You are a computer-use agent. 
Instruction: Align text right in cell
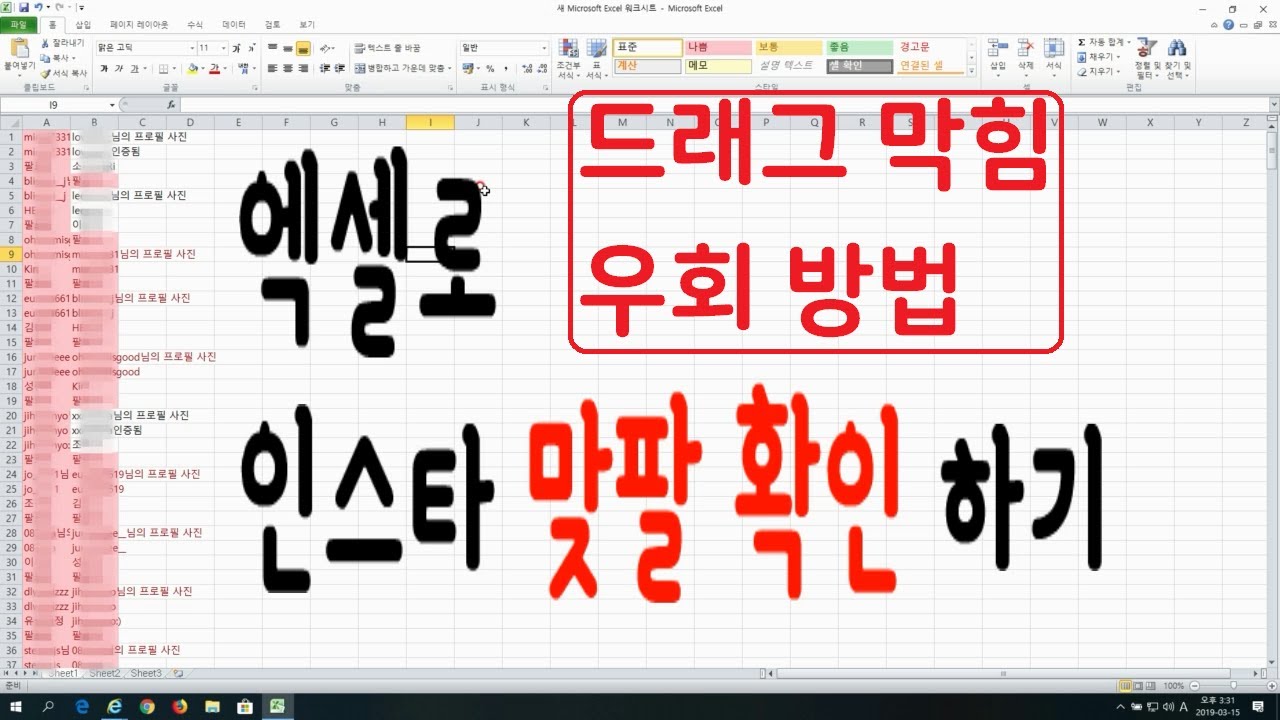click(303, 69)
